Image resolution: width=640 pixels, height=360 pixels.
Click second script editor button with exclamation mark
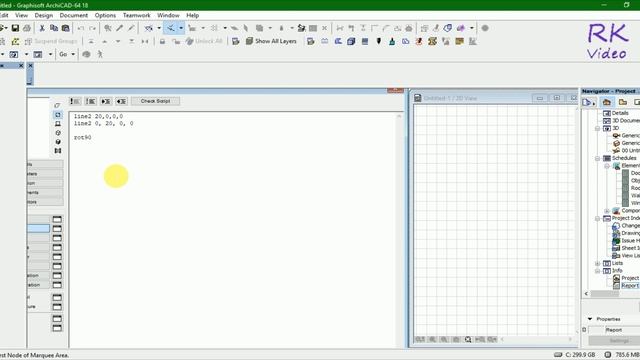point(90,101)
